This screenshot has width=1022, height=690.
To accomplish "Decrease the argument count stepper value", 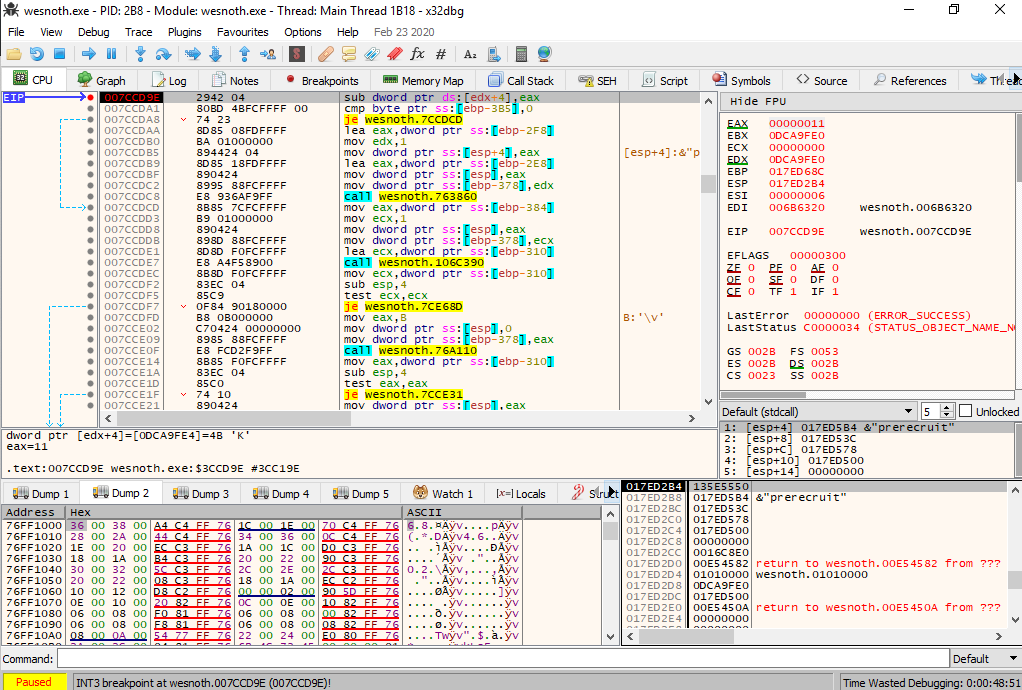I will (x=948, y=416).
